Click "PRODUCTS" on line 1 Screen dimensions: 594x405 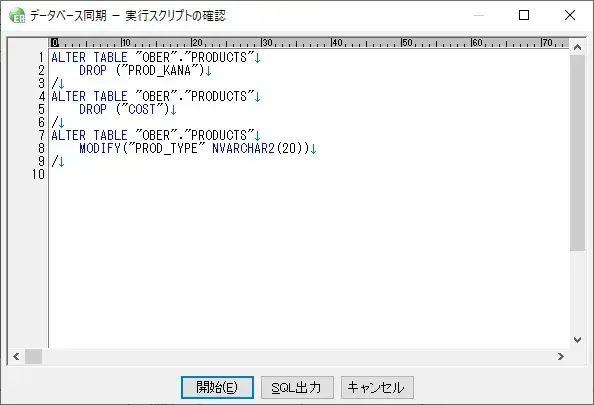pyautogui.click(x=219, y=58)
